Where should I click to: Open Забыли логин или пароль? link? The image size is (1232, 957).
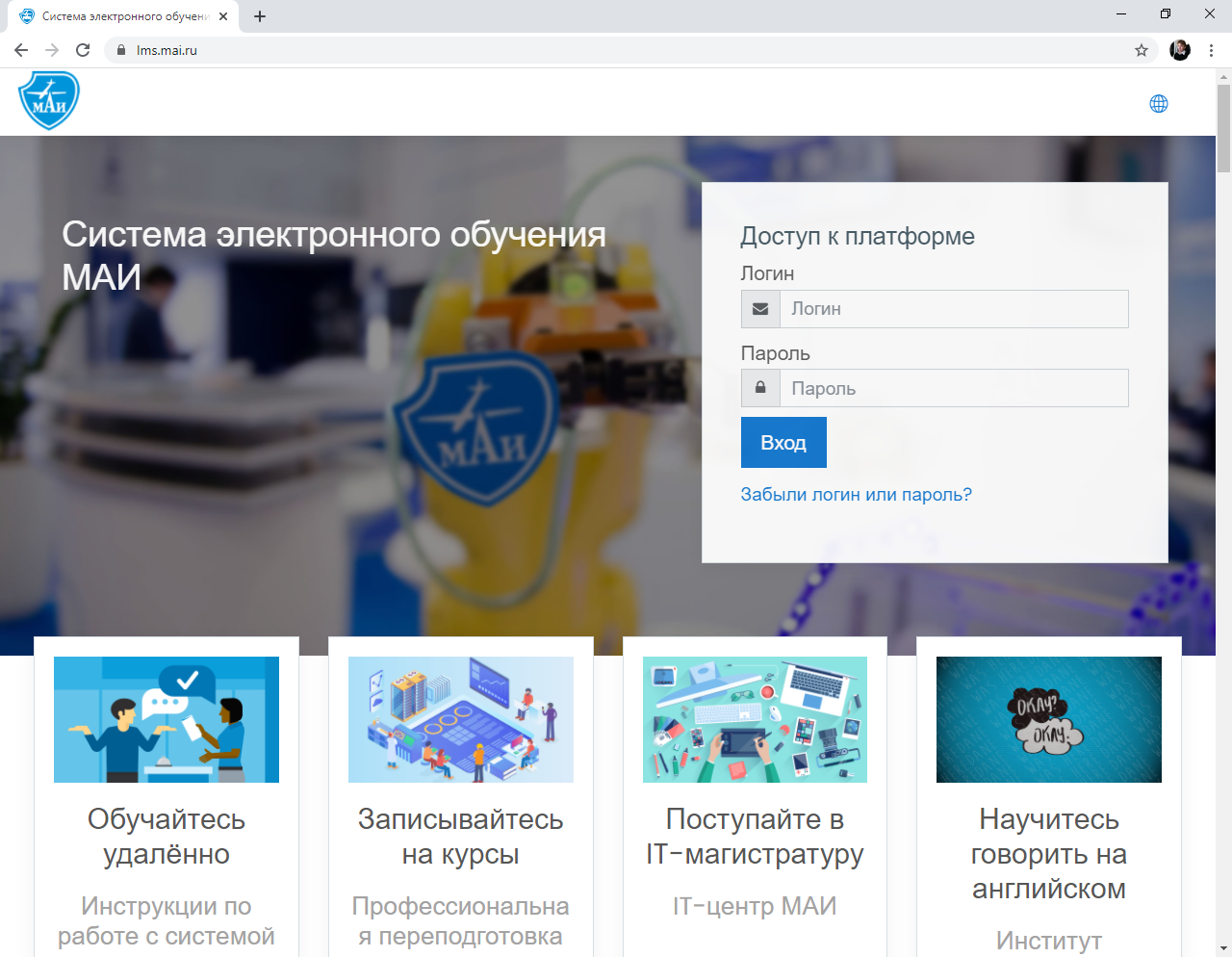[x=856, y=495]
